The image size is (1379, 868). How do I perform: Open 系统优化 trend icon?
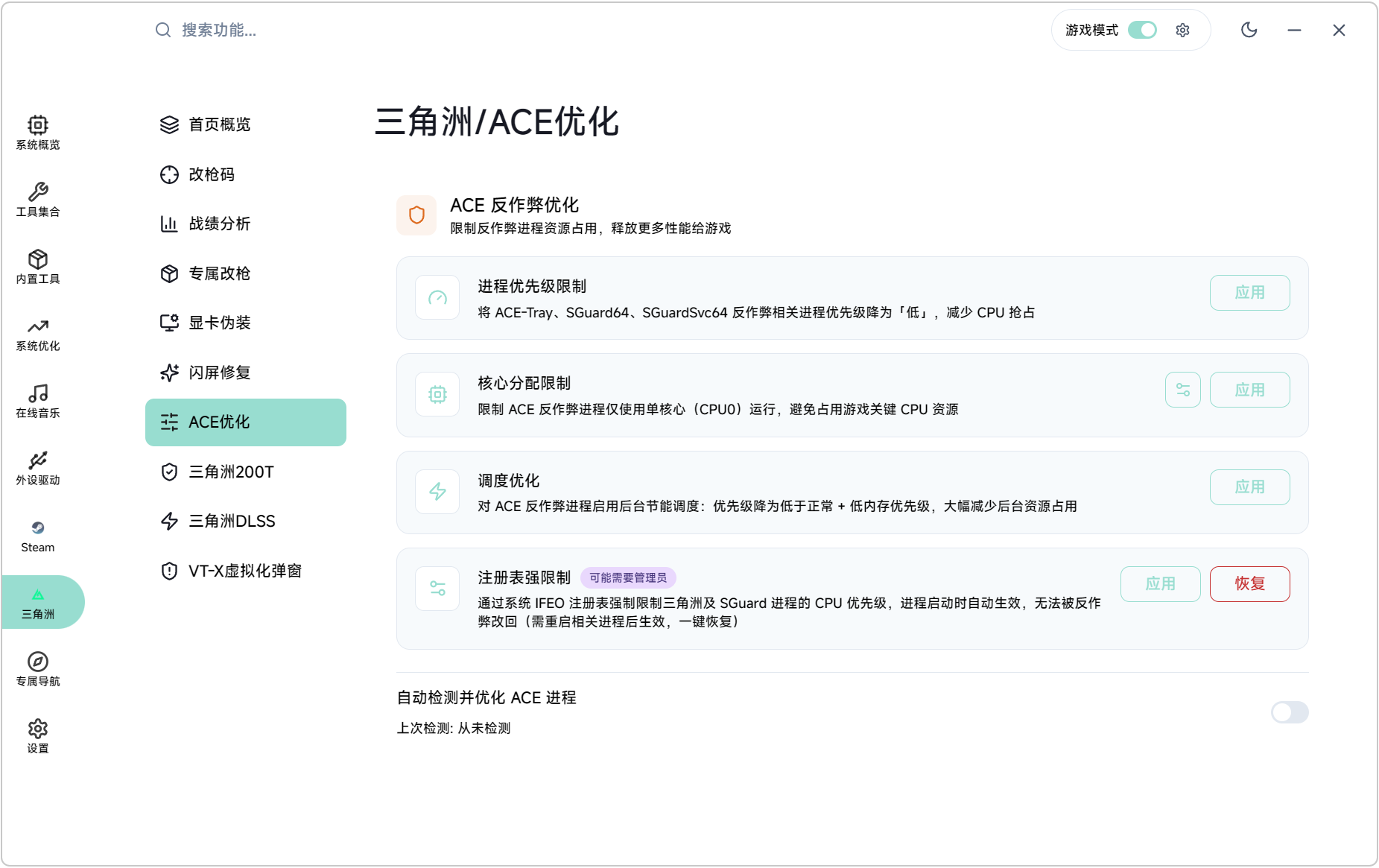38,326
